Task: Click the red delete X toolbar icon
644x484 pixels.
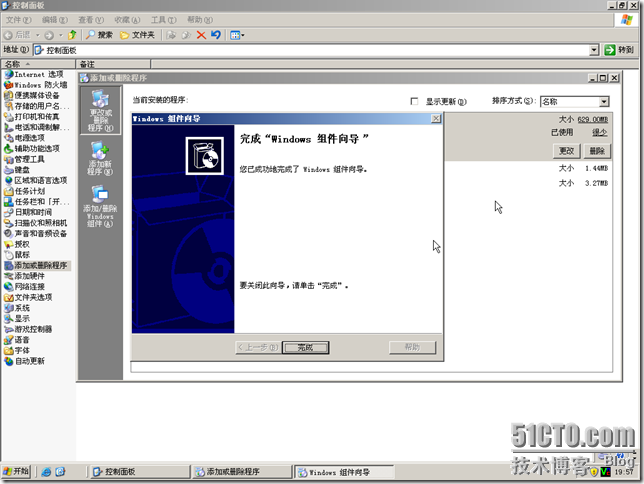Action: (201, 35)
